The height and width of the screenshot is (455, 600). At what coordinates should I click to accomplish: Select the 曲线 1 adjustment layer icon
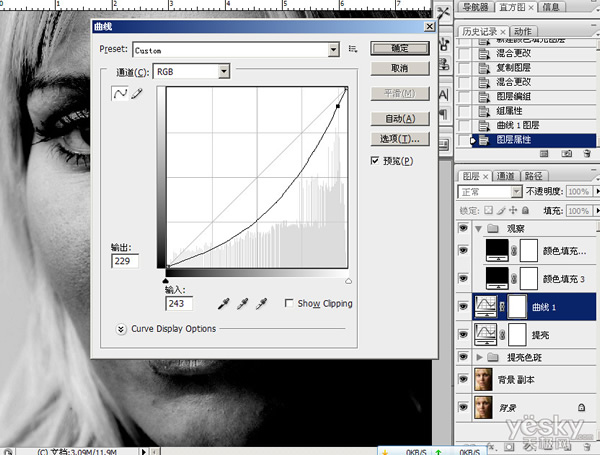tap(486, 307)
